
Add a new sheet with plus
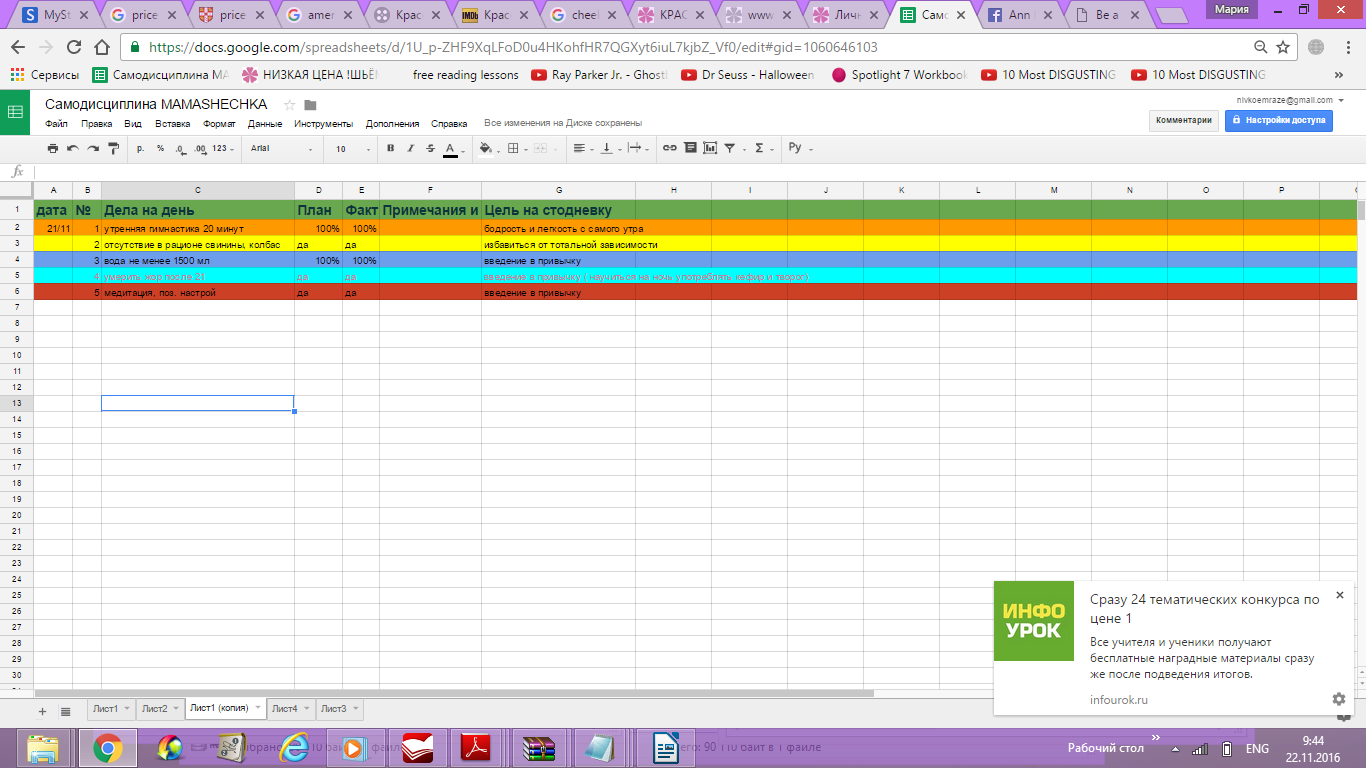pyautogui.click(x=42, y=711)
